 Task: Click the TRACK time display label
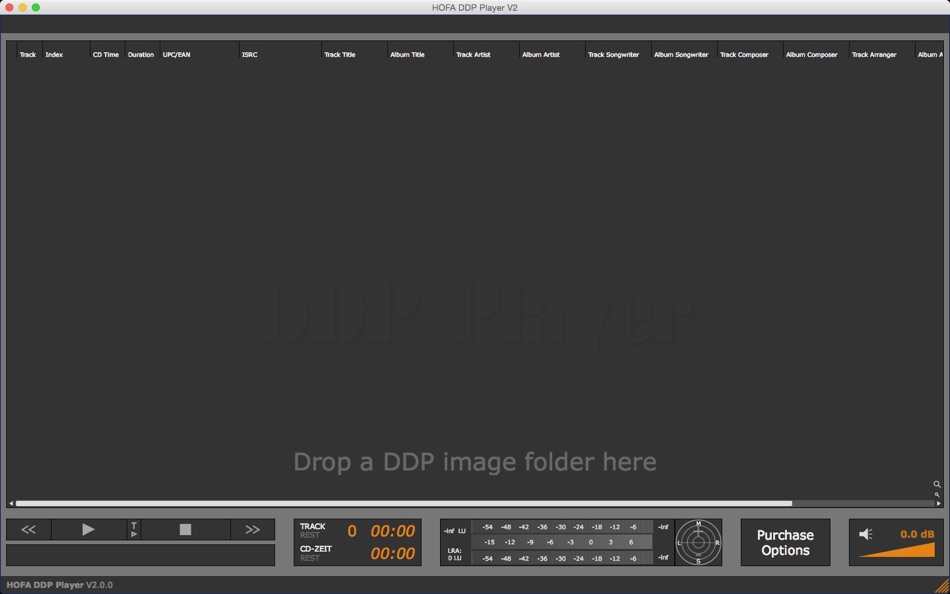pyautogui.click(x=313, y=526)
